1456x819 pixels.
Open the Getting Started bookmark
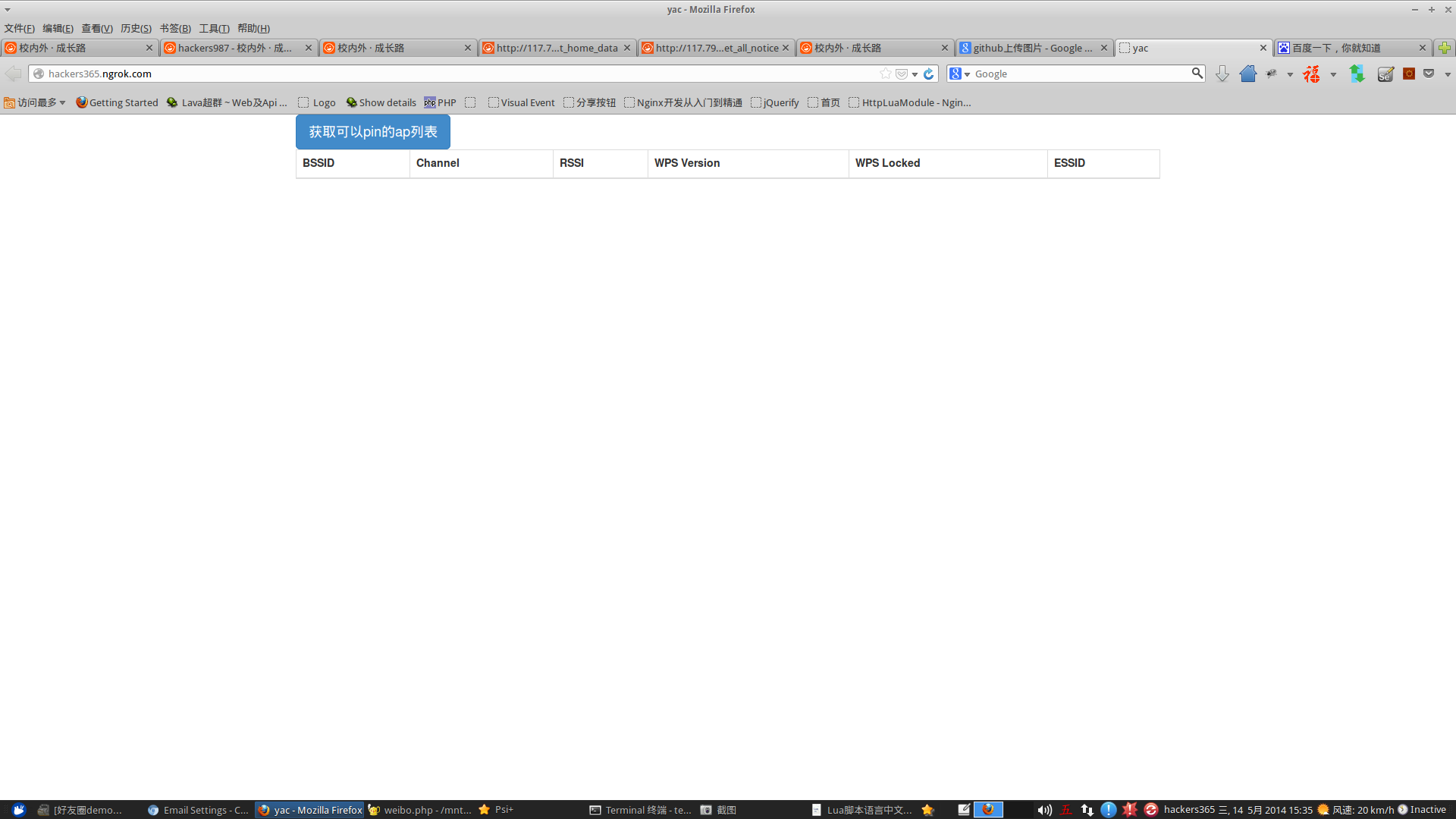point(117,102)
